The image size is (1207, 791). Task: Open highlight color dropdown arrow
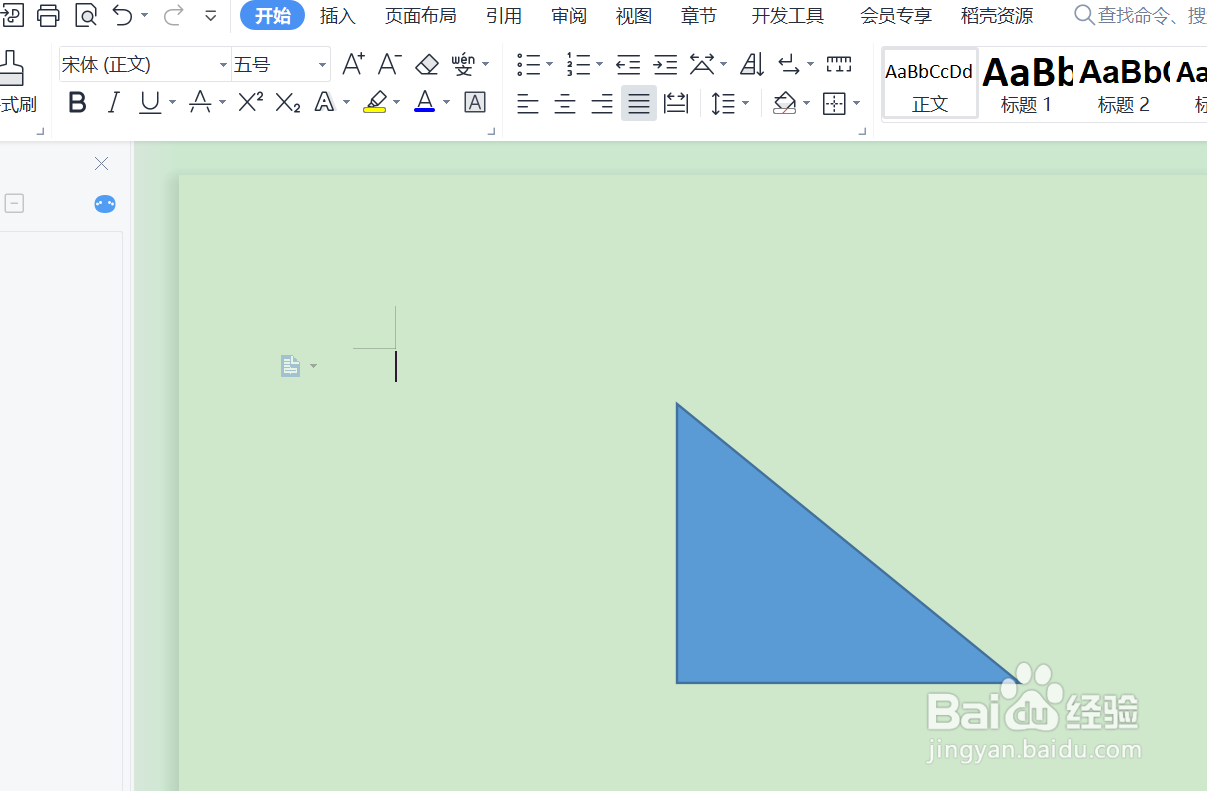[397, 103]
